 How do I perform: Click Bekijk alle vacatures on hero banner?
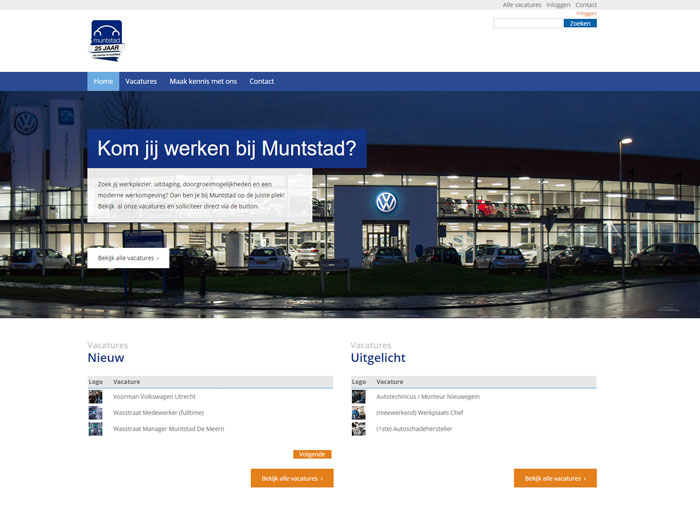coord(128,258)
